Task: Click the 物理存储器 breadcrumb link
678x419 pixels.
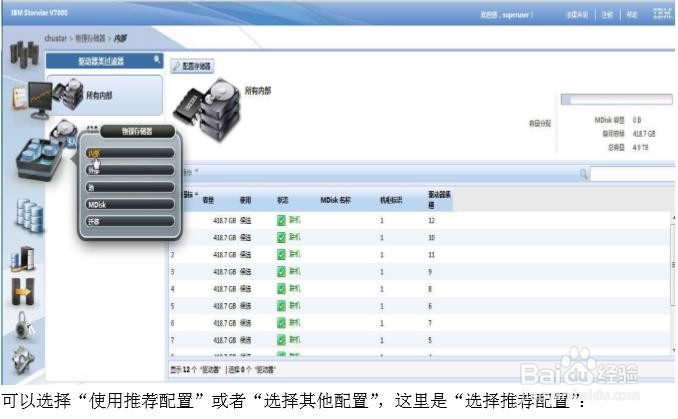Action: click(90, 38)
